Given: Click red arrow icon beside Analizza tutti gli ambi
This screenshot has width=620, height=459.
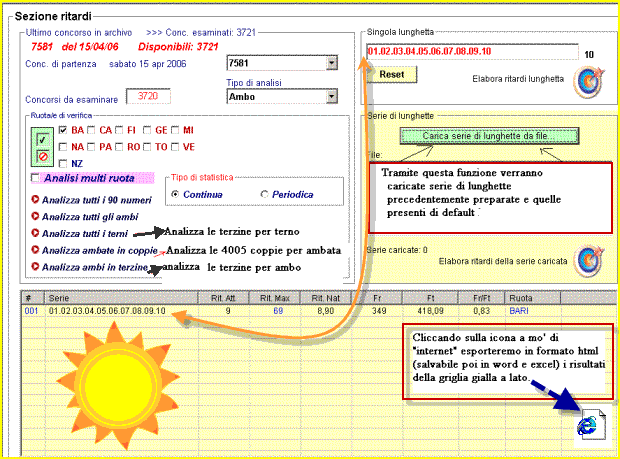Looking at the screenshot, I should 35,216.
